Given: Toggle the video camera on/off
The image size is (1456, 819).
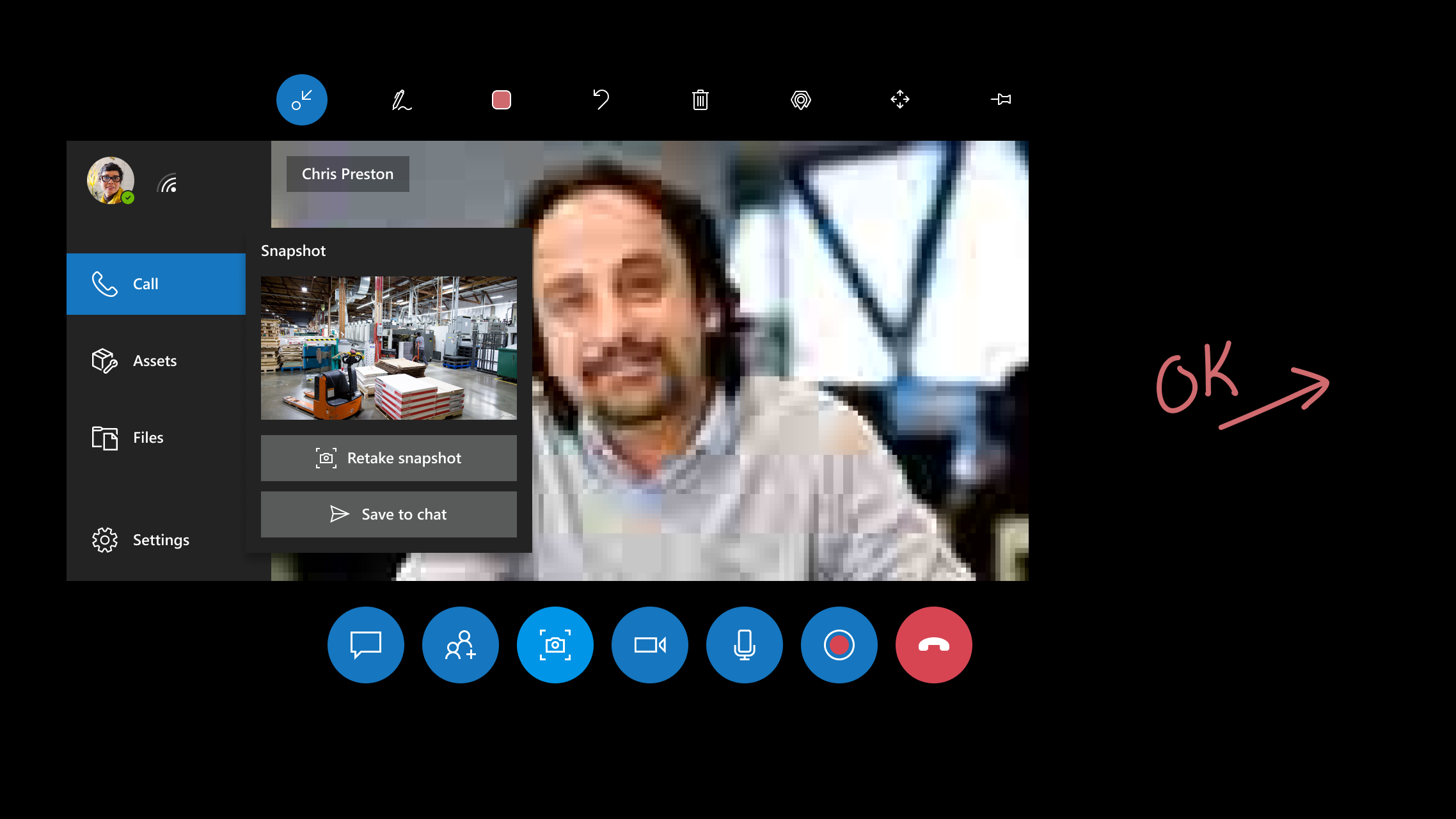Looking at the screenshot, I should 649,644.
